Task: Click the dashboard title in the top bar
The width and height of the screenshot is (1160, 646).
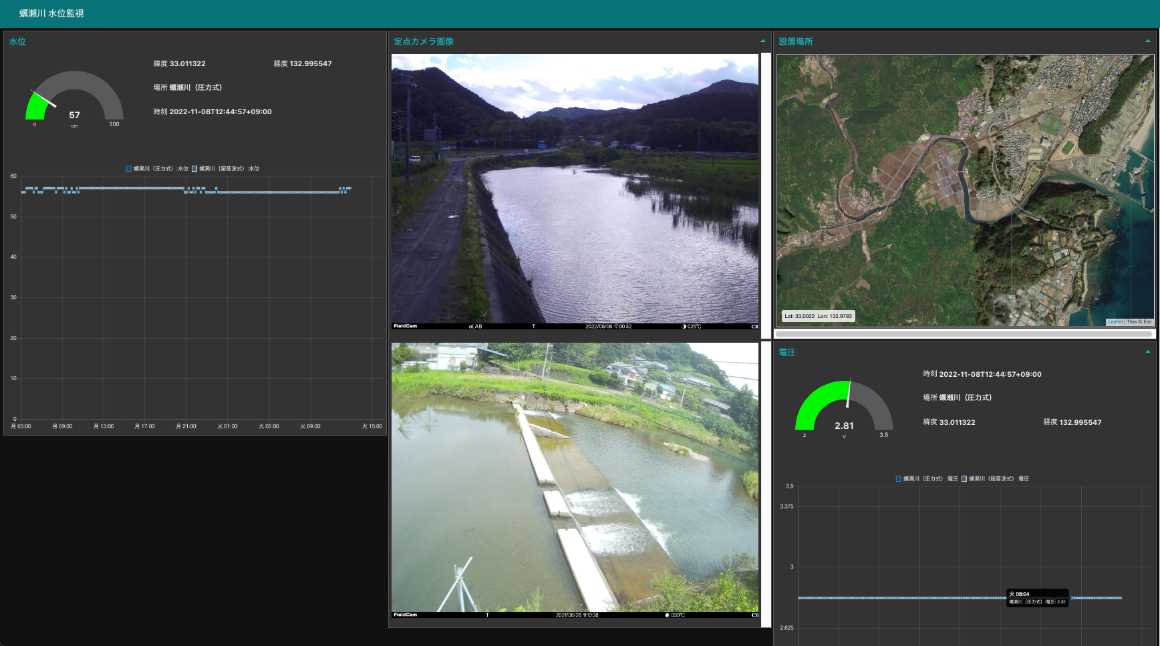Action: [x=52, y=13]
